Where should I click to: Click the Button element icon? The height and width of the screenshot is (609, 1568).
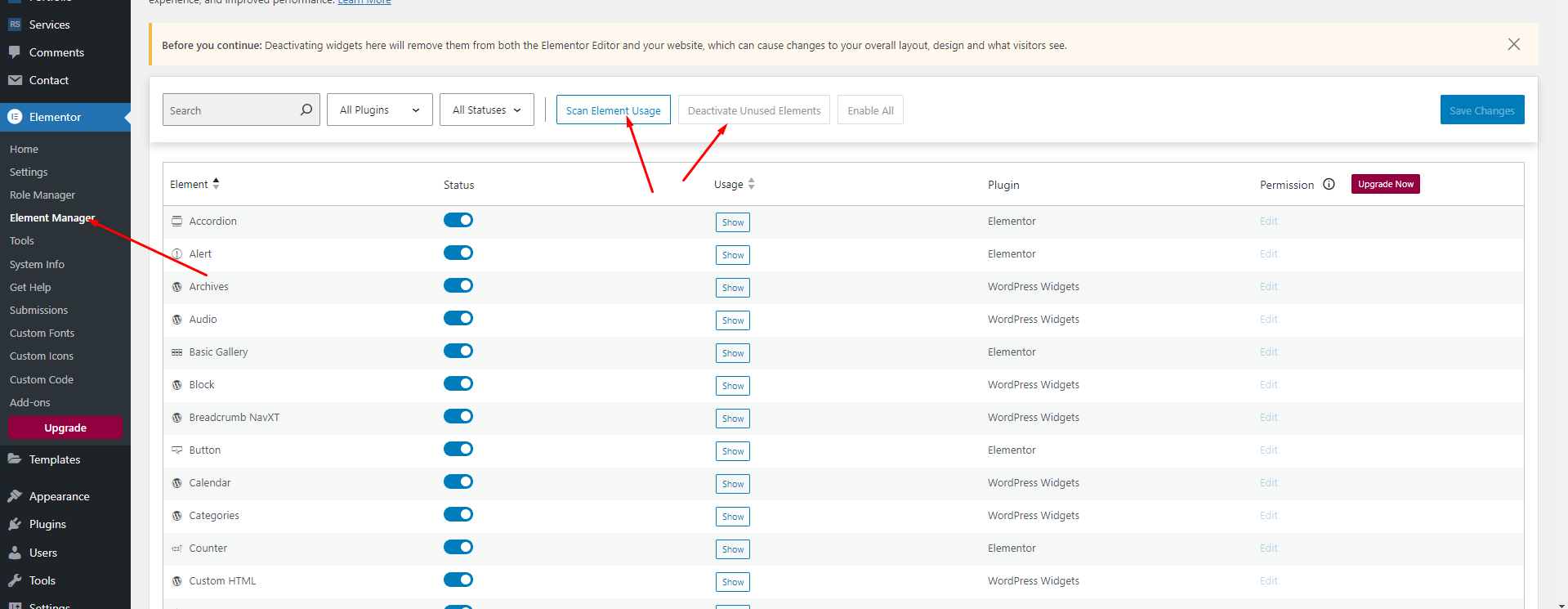[x=176, y=450]
